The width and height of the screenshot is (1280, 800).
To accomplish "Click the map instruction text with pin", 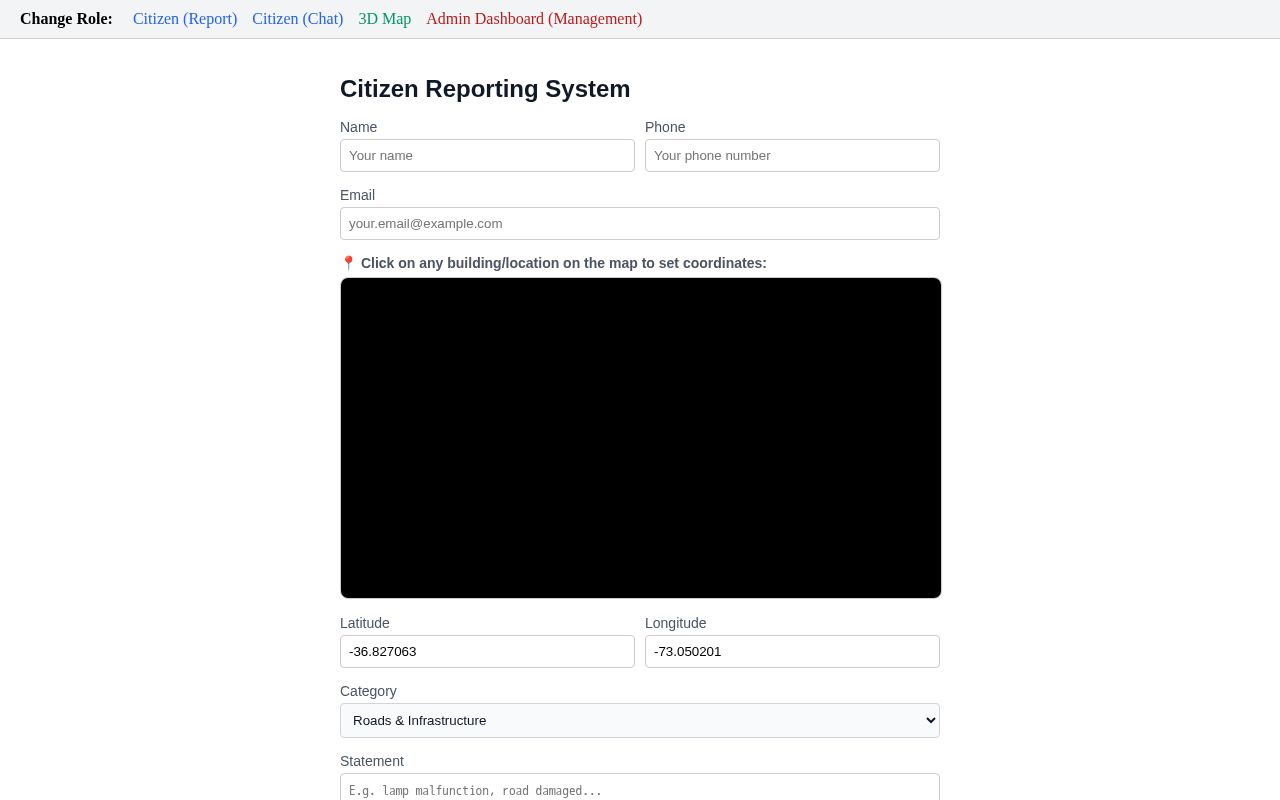I will (x=553, y=263).
